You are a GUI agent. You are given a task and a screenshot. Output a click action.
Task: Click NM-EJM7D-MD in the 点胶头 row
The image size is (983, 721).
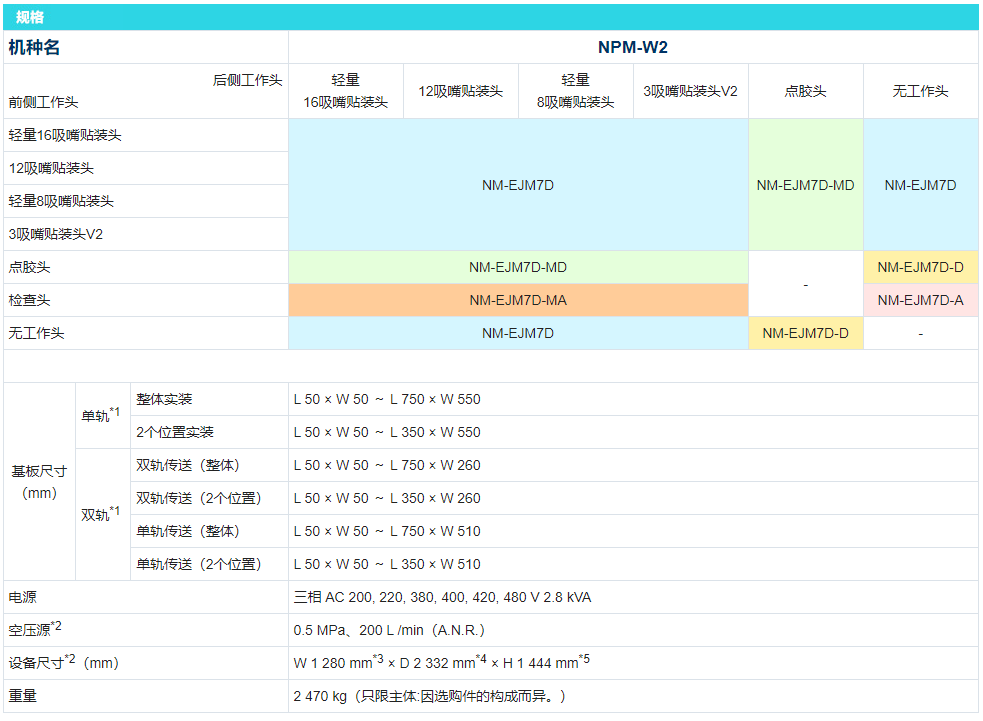point(518,267)
